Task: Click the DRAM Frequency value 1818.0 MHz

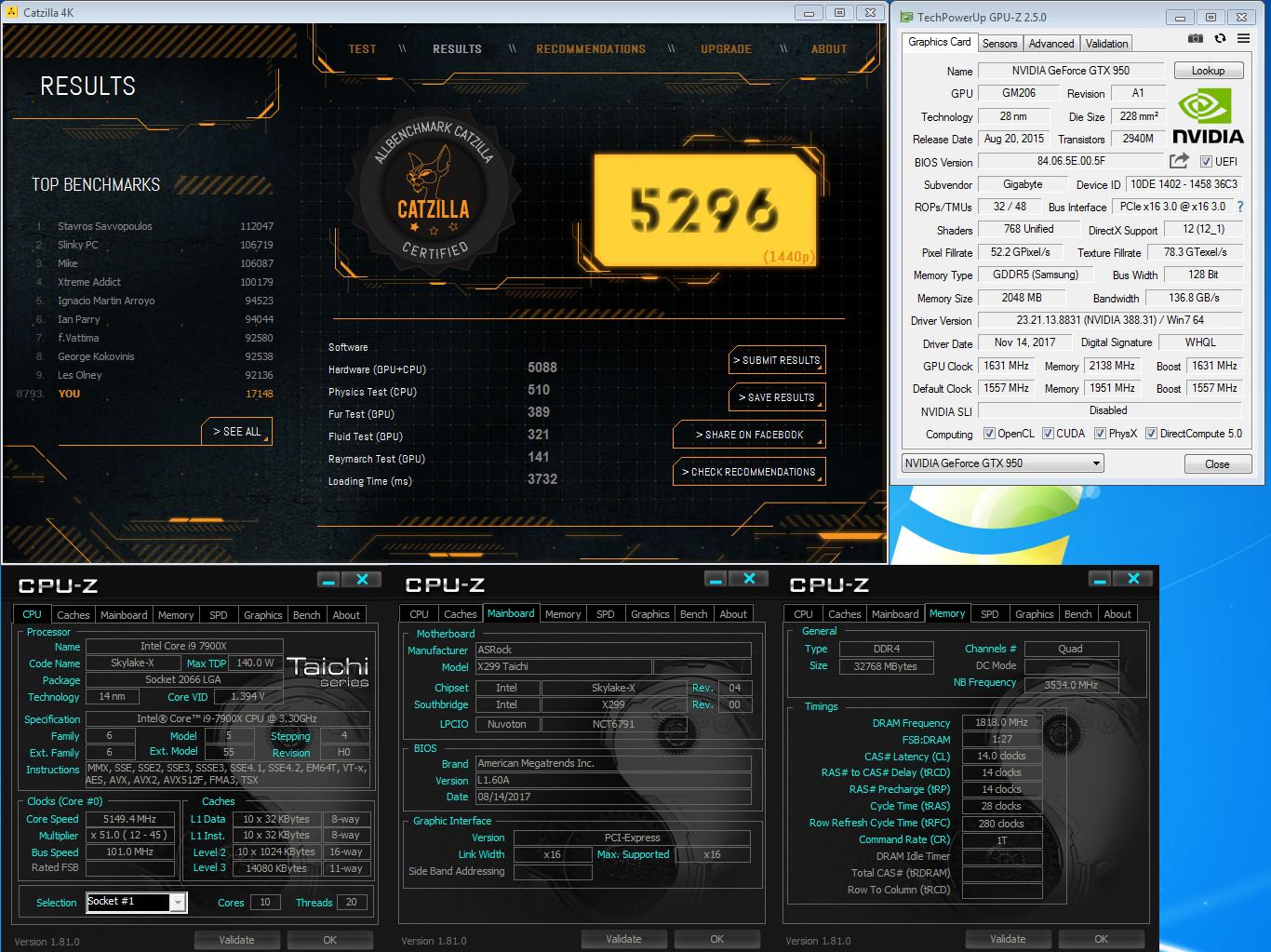Action: pos(1001,722)
